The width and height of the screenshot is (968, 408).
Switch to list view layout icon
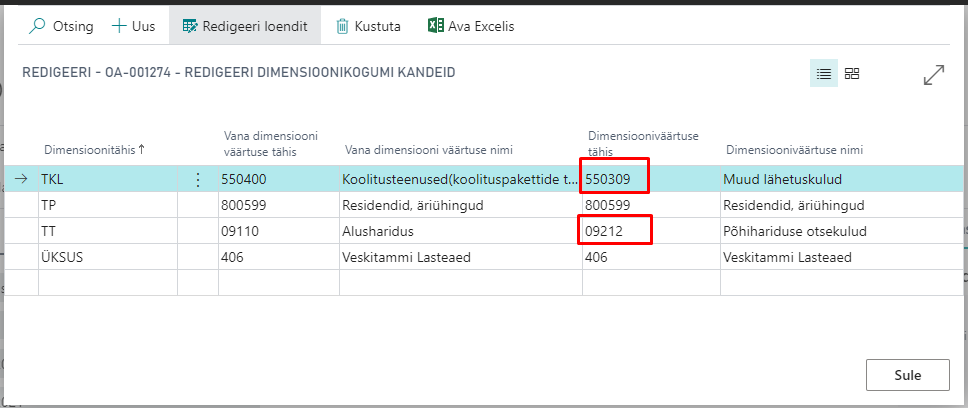824,74
